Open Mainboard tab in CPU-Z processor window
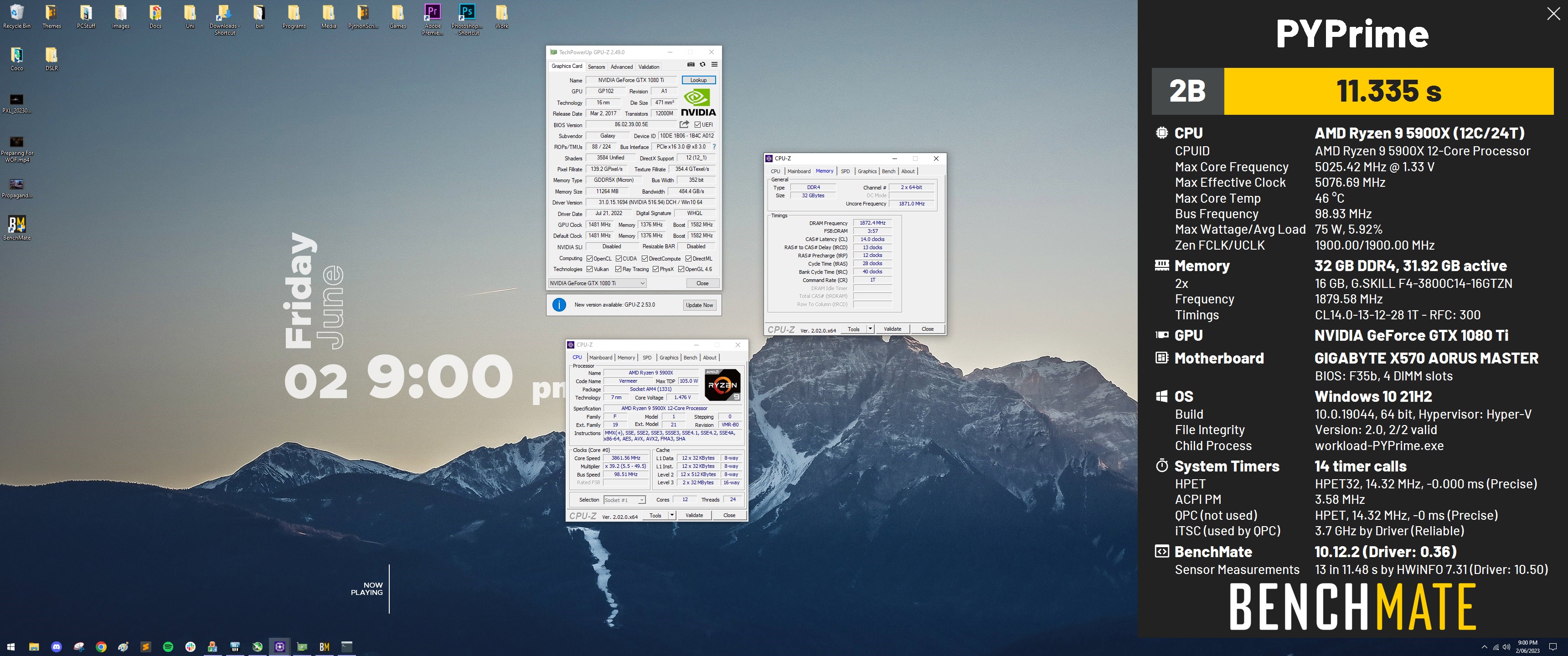 pyautogui.click(x=600, y=358)
